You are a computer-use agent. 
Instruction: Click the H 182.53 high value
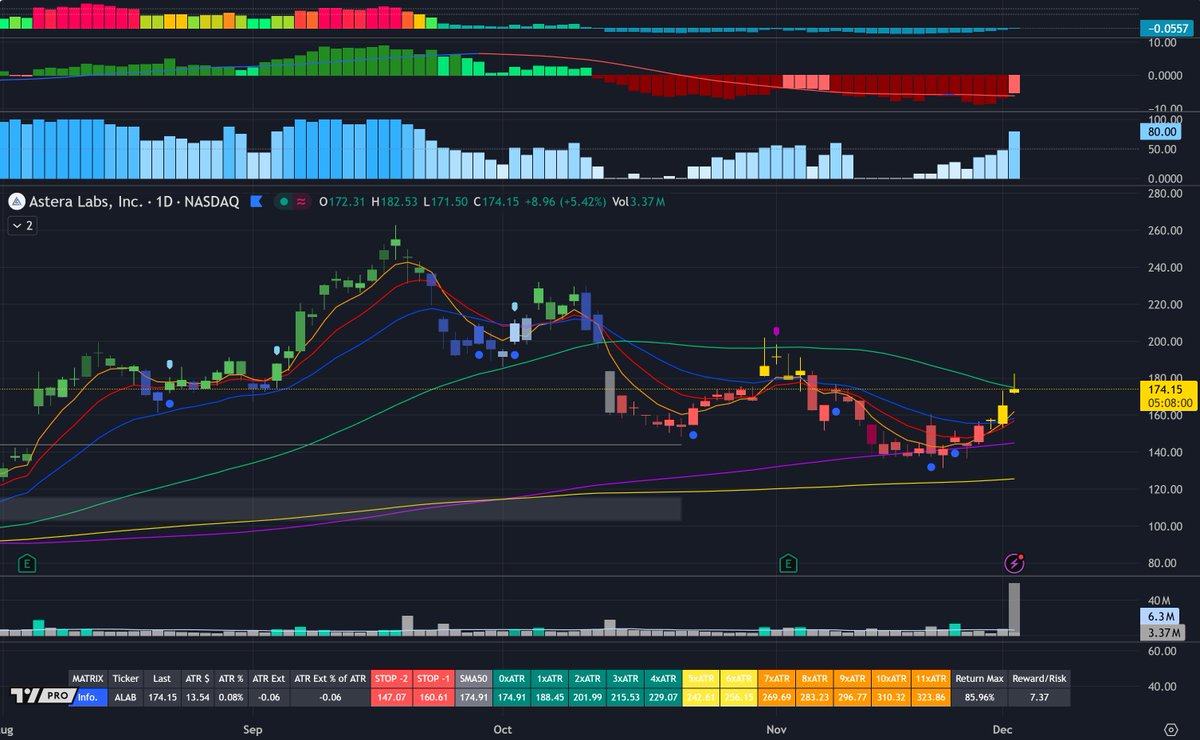click(x=392, y=202)
